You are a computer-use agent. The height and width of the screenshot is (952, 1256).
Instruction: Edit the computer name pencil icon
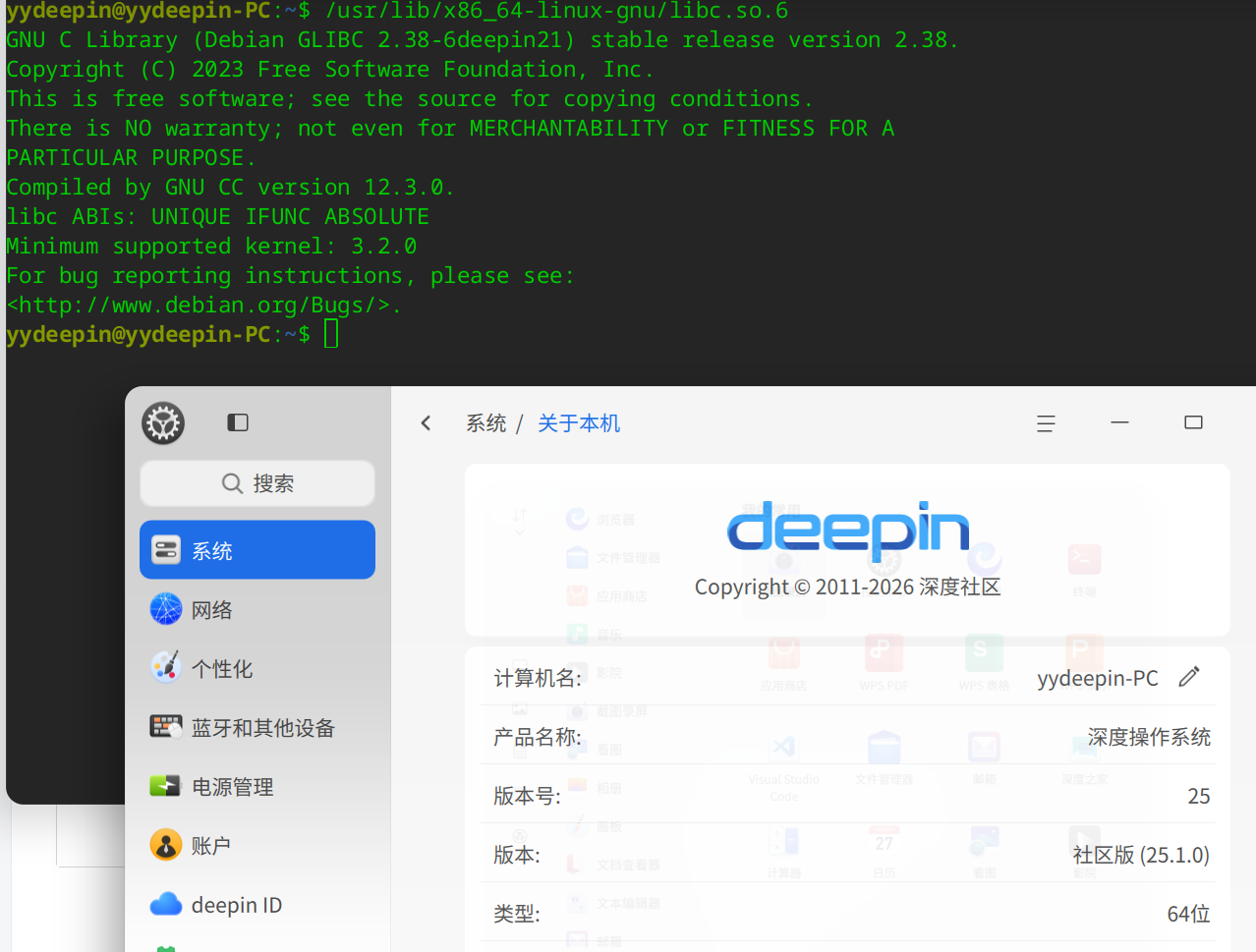(x=1189, y=676)
